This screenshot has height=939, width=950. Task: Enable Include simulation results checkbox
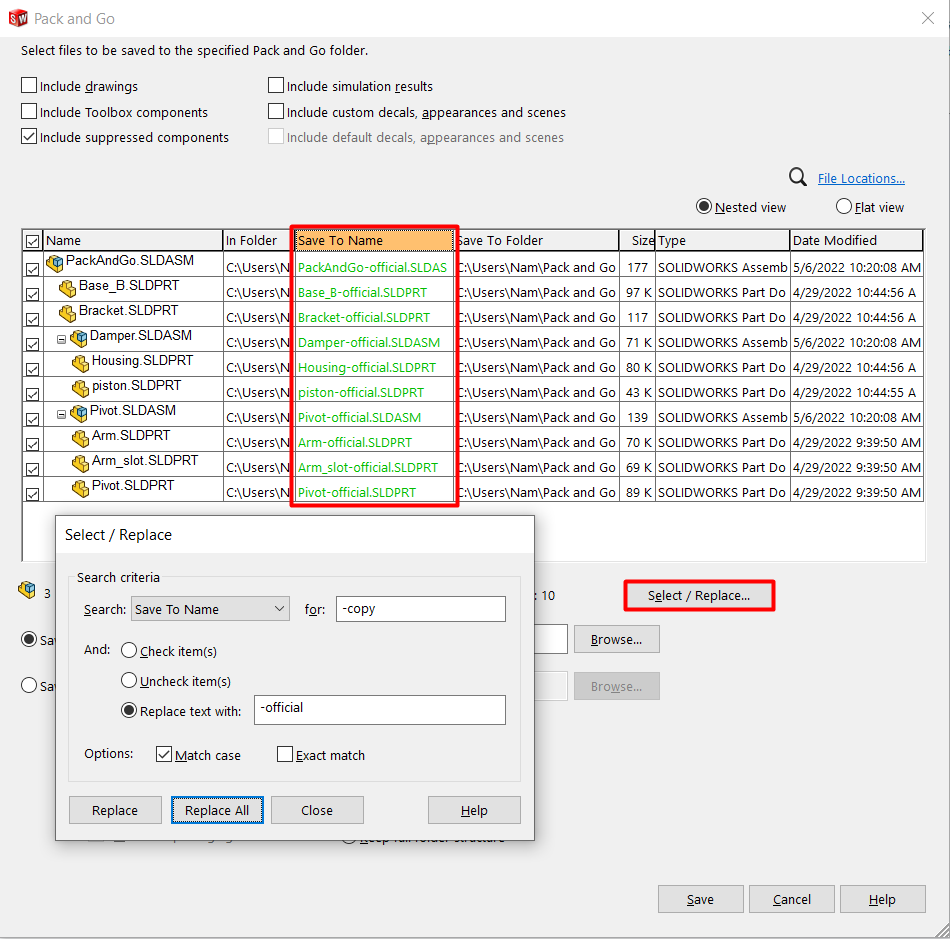(276, 85)
